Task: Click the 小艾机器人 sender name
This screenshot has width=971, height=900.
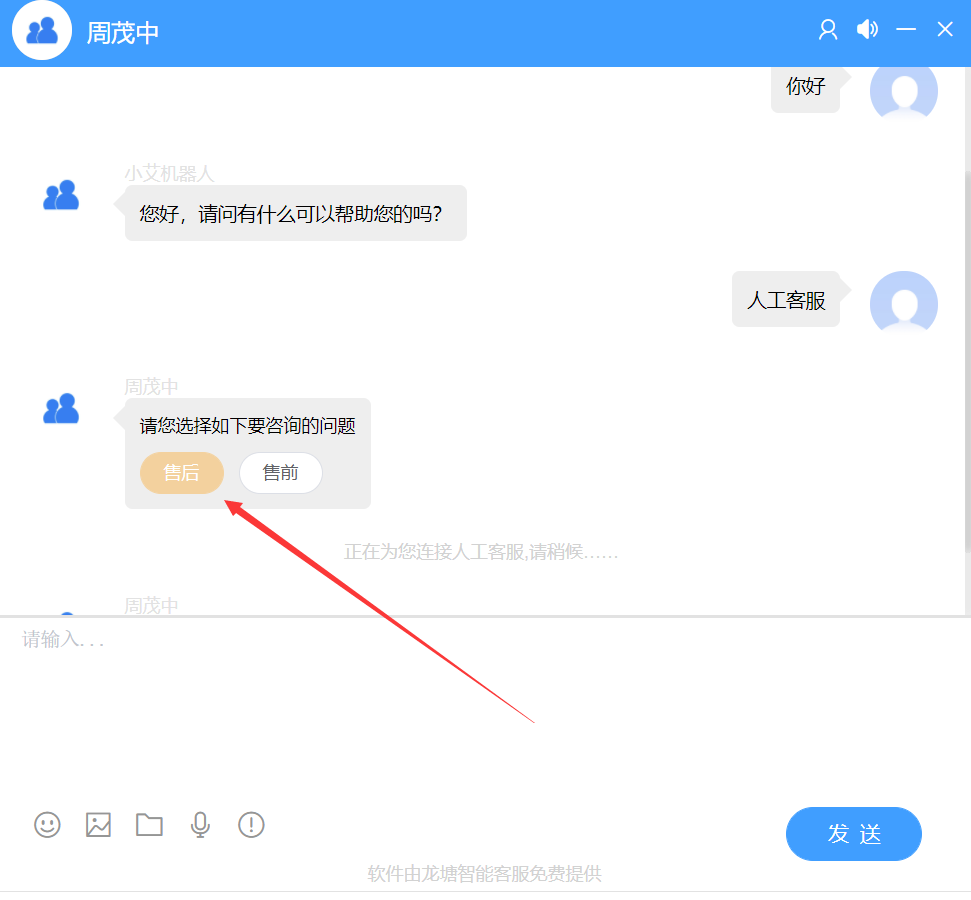Action: pyautogui.click(x=169, y=173)
